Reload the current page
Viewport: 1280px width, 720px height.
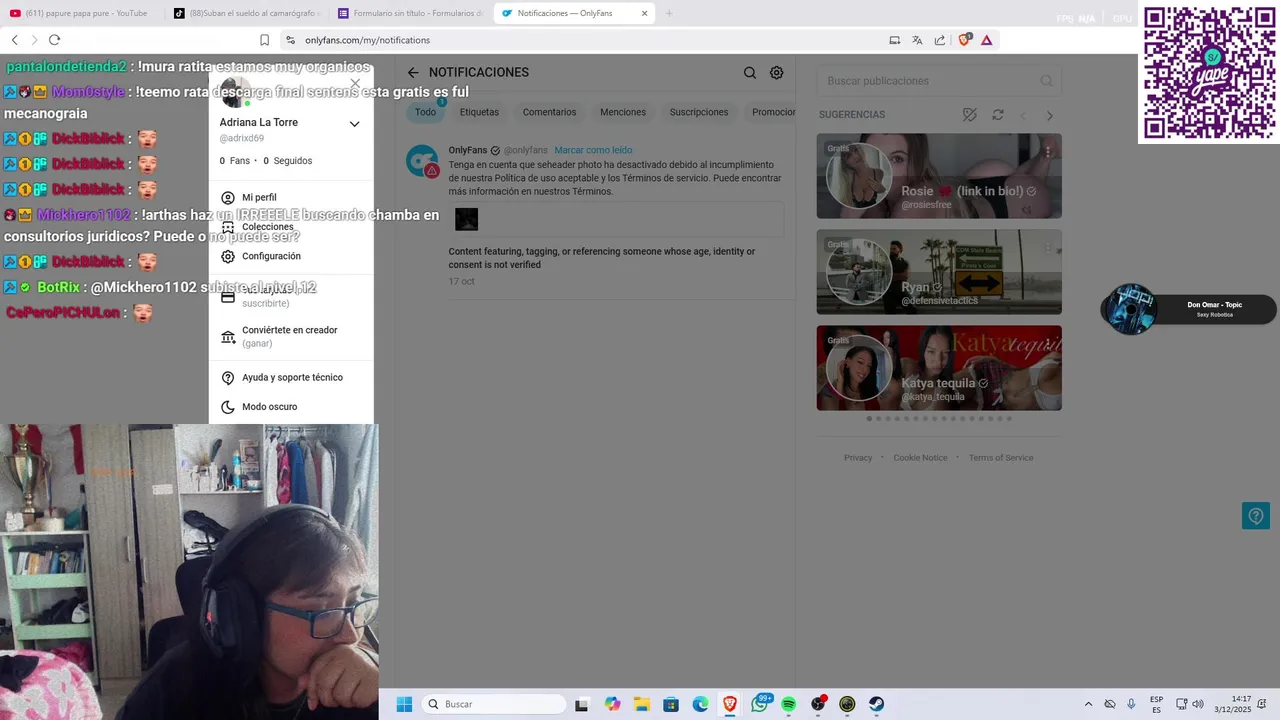[54, 40]
